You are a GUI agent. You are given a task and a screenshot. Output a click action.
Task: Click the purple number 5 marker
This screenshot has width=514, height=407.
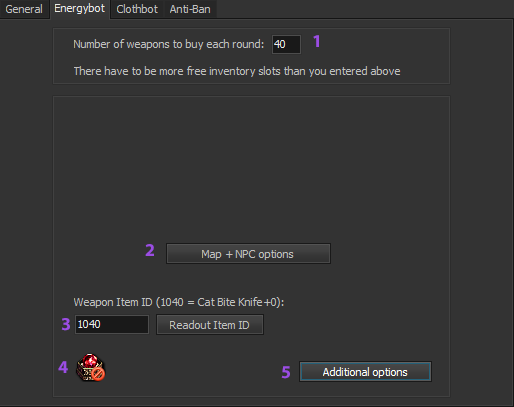click(286, 372)
